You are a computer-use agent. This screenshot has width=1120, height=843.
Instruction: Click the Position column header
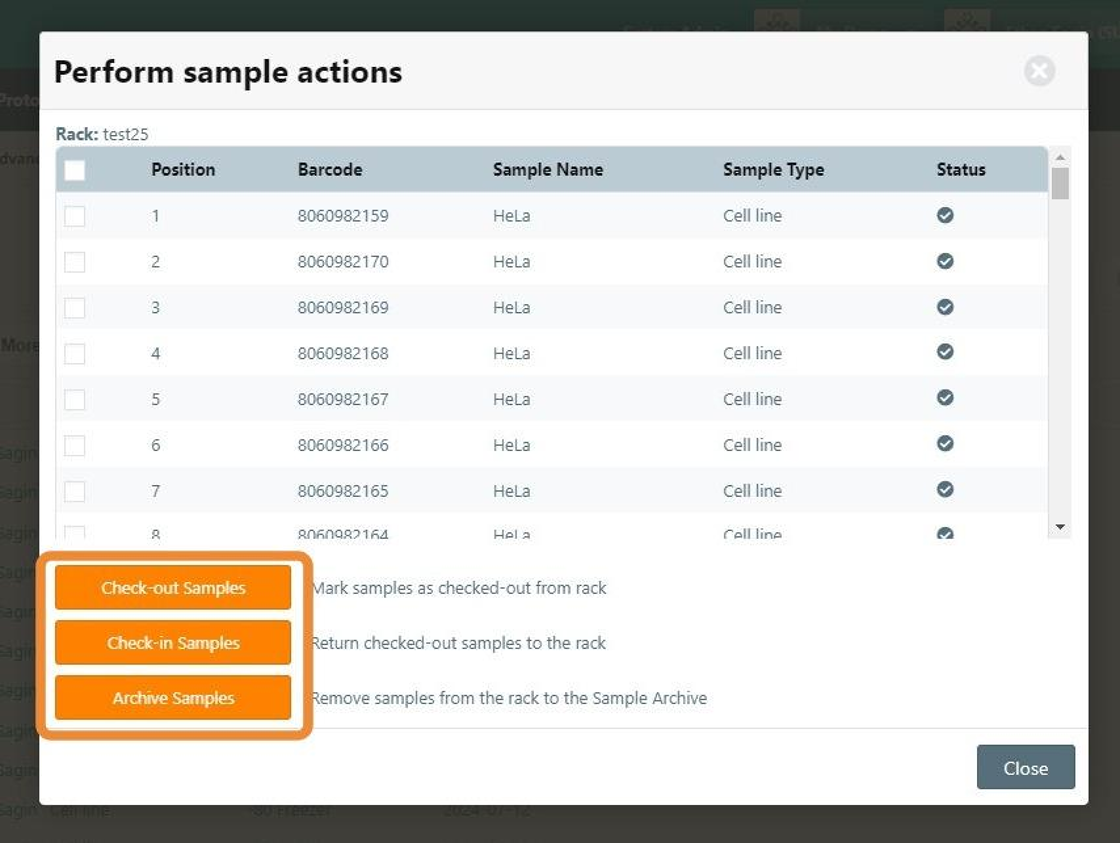point(183,169)
